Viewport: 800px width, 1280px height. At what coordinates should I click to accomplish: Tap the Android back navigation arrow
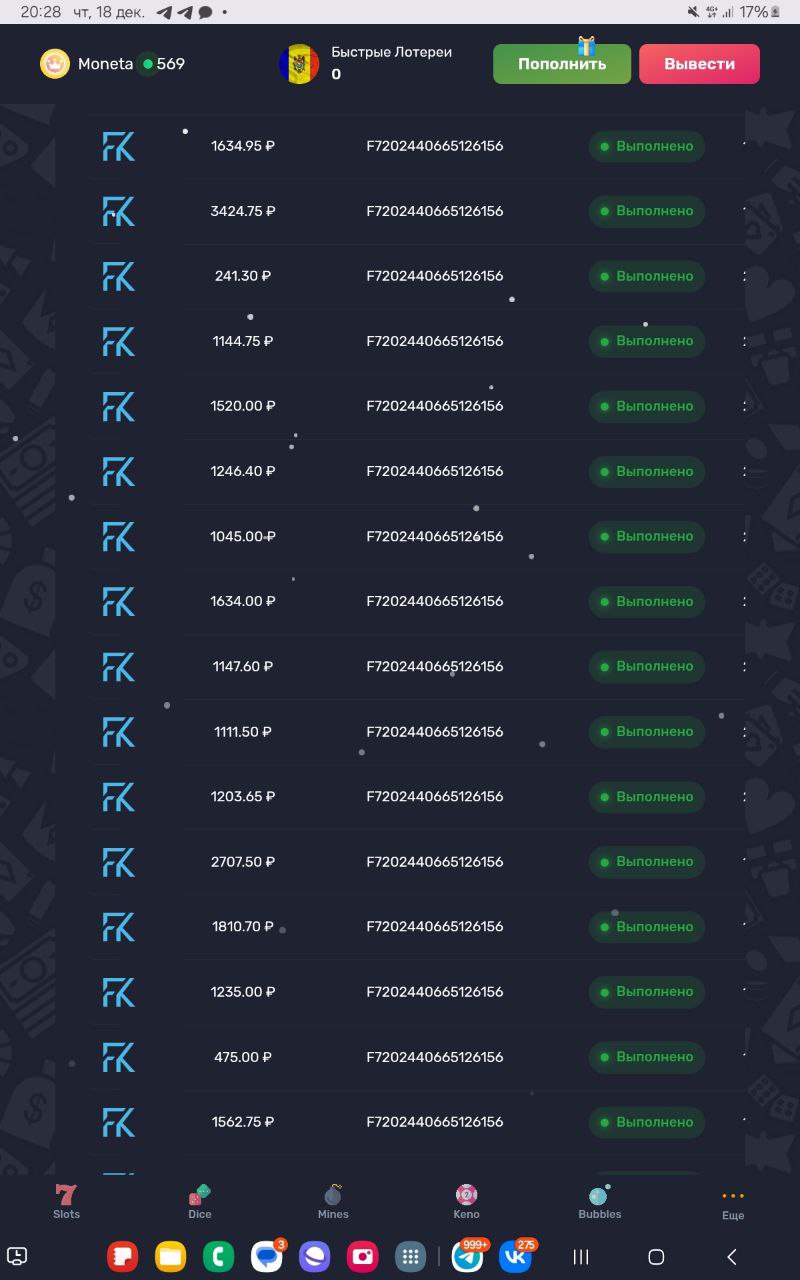pos(731,1257)
